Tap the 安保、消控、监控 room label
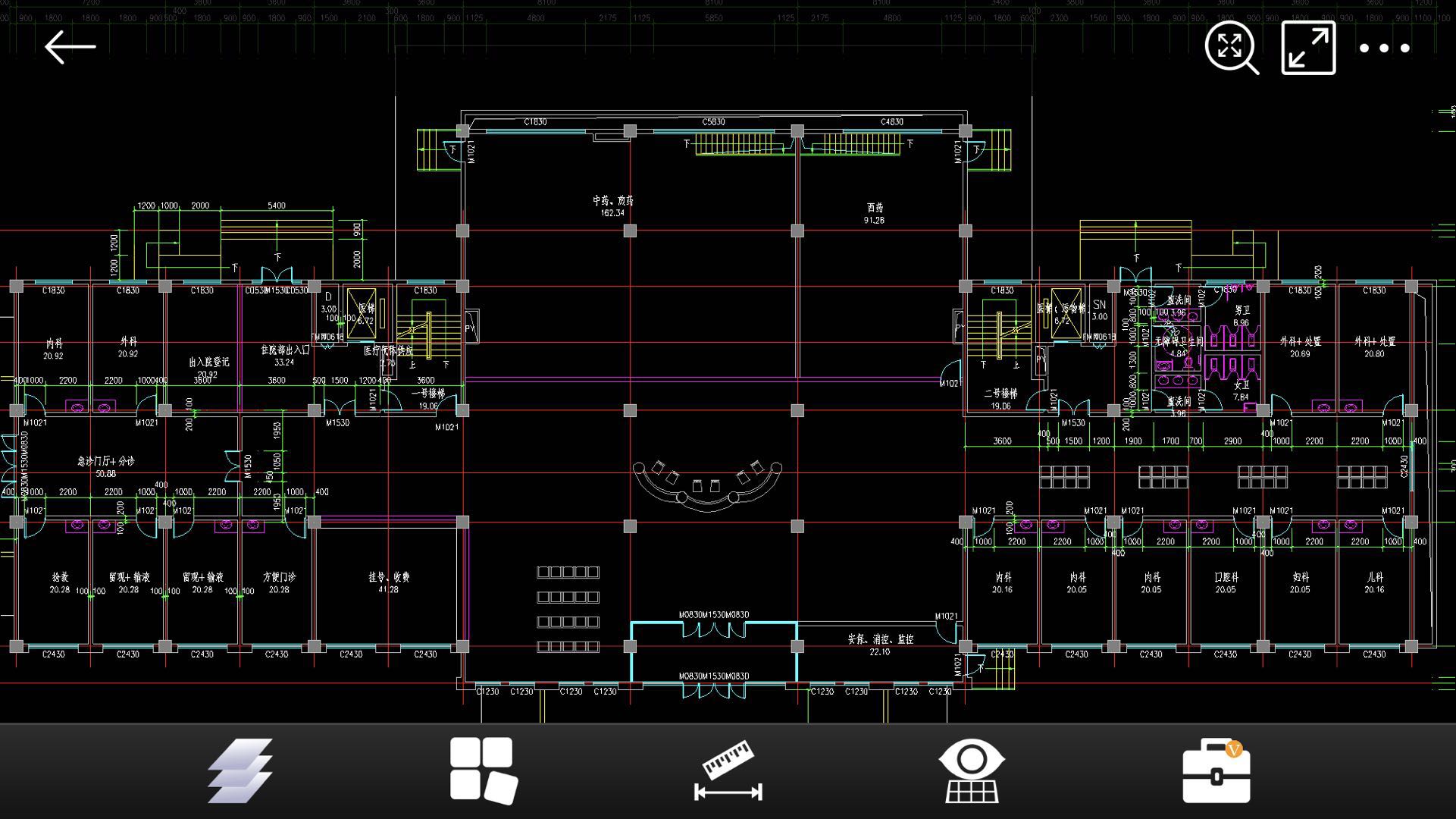Screen dimensions: 1456x819 tap(880, 639)
